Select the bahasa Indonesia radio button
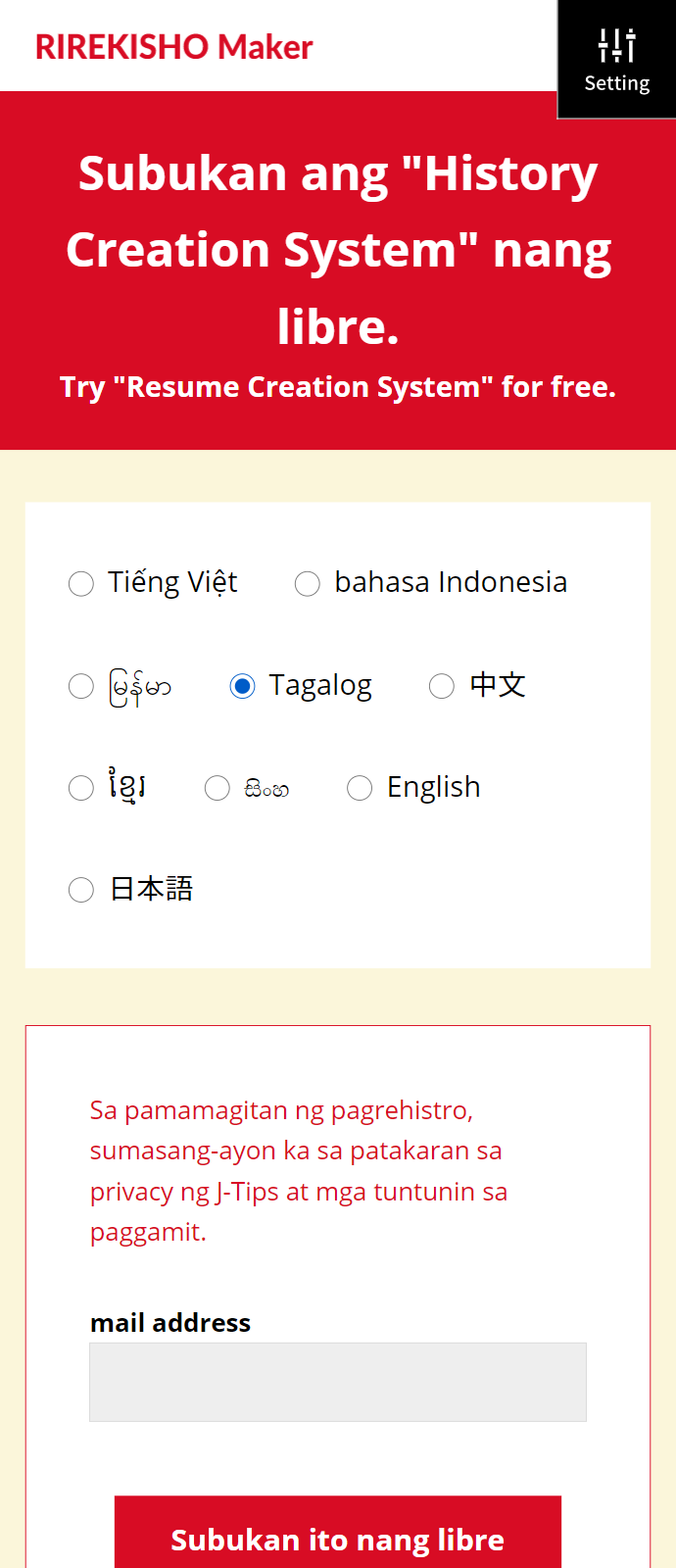The width and height of the screenshot is (676, 1568). (308, 584)
